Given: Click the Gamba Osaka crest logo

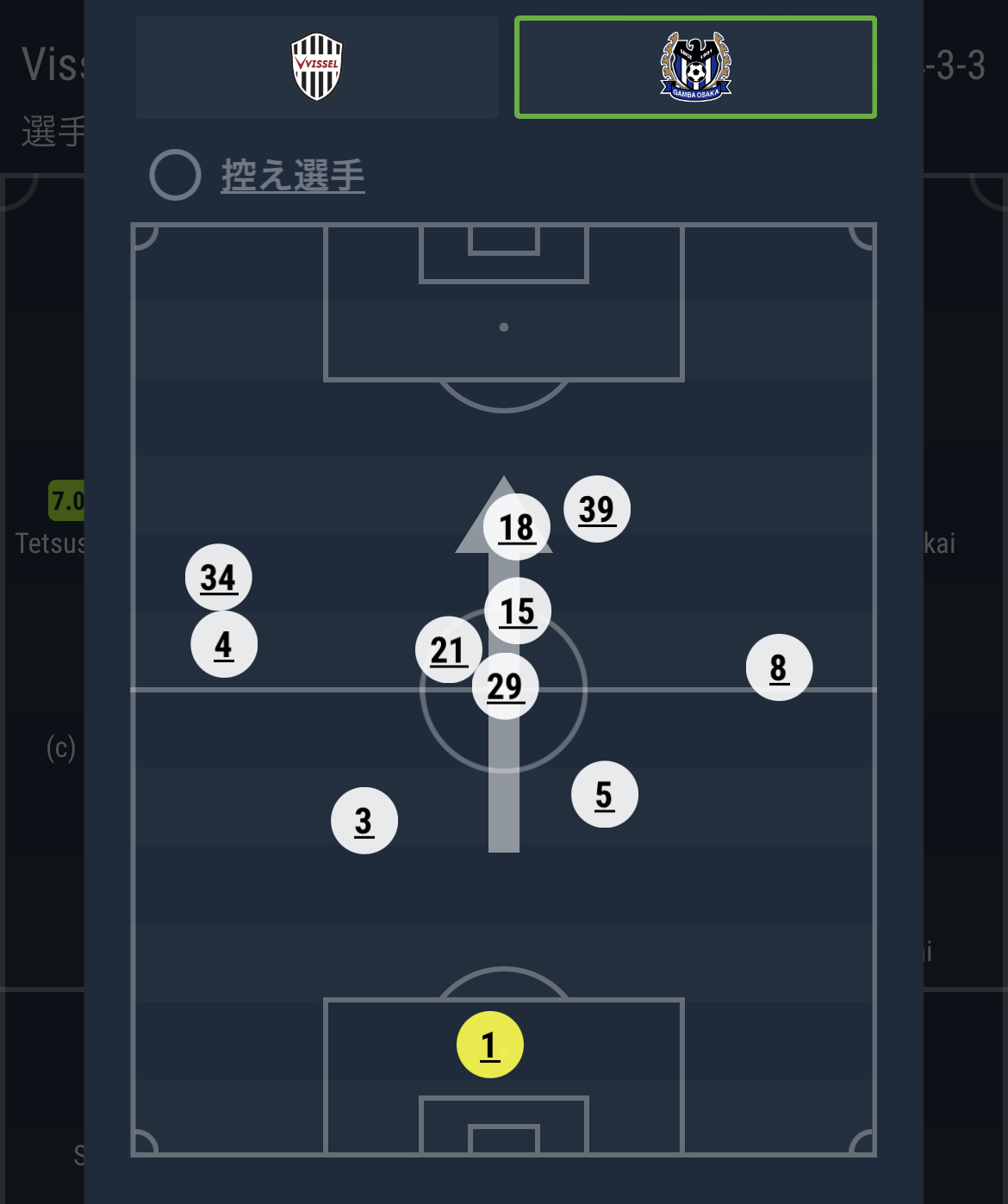Looking at the screenshot, I should point(695,66).
